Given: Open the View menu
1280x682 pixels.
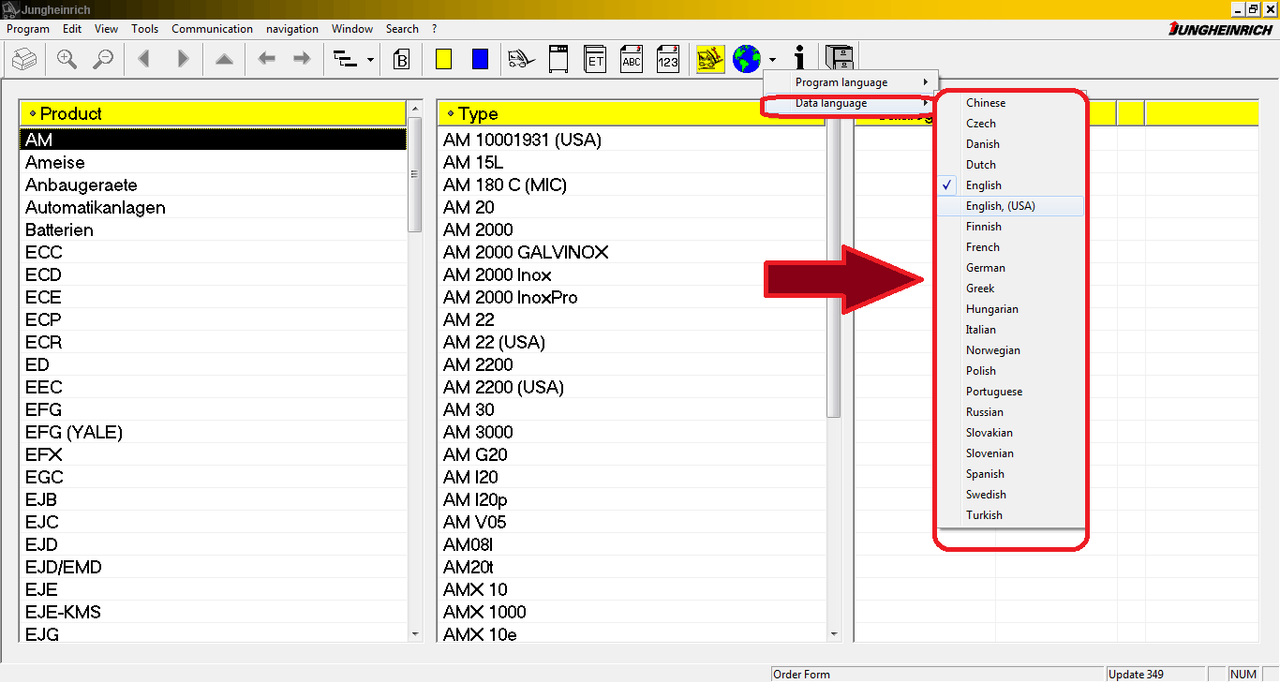Looking at the screenshot, I should coord(106,29).
